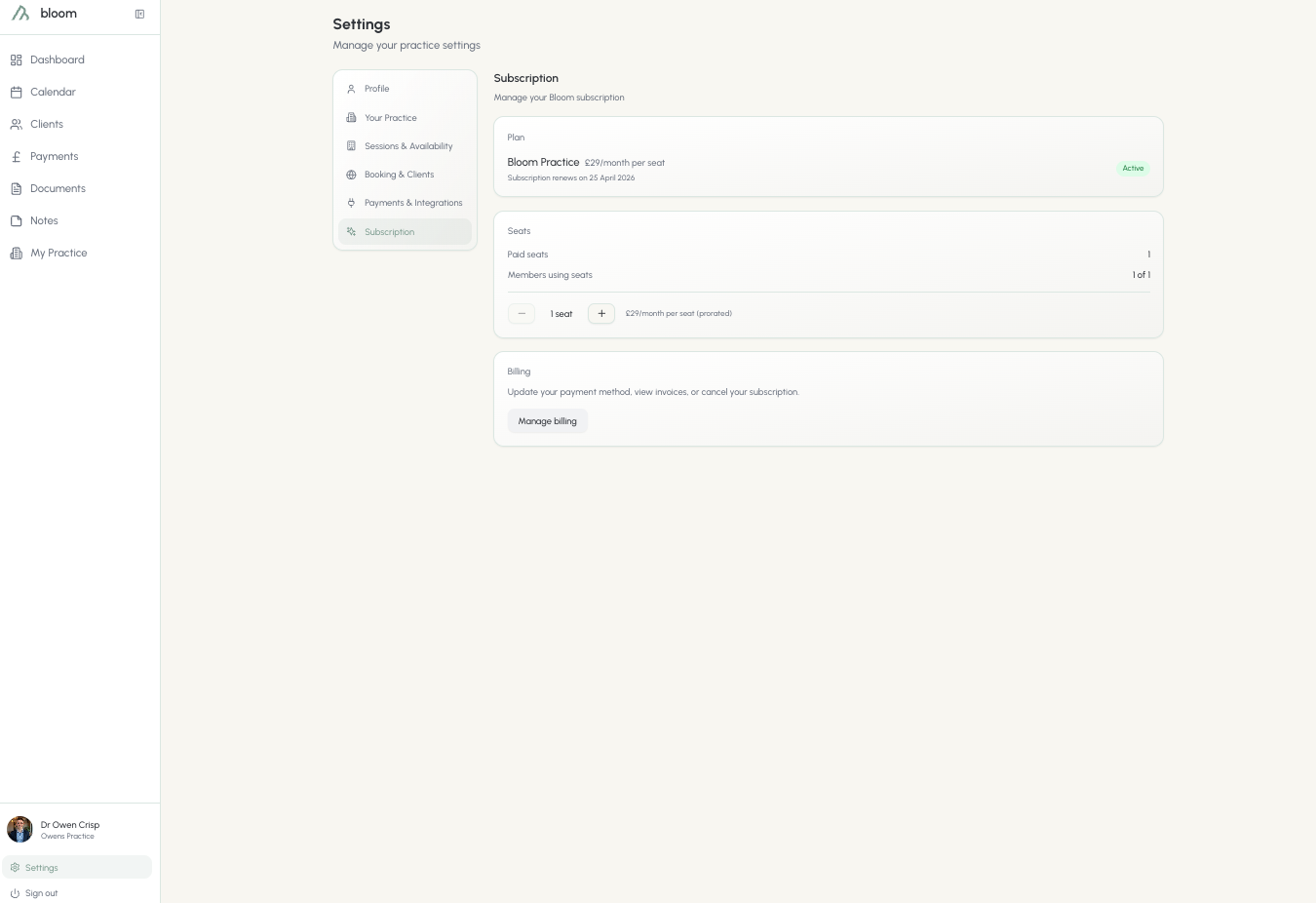
Task: Click the "1 of 1" members value
Action: [x=1142, y=275]
